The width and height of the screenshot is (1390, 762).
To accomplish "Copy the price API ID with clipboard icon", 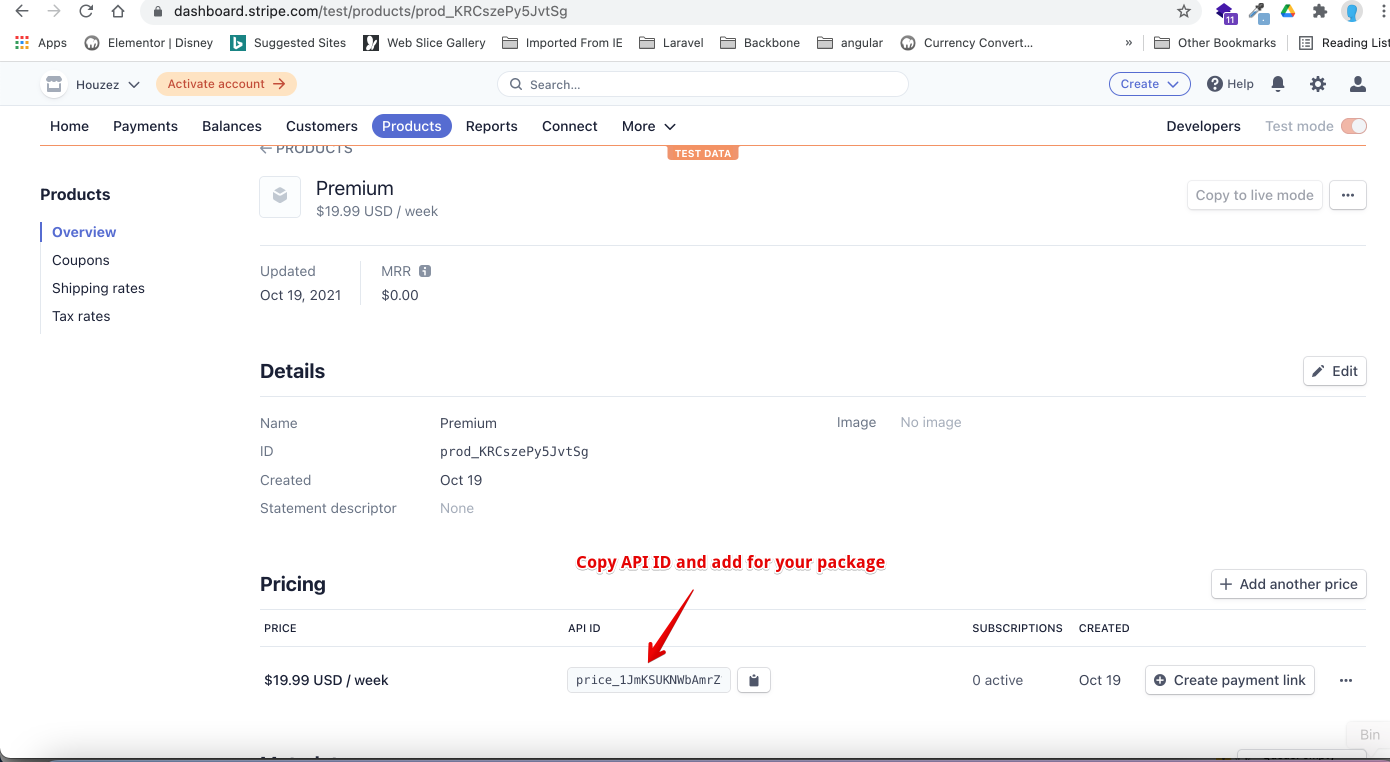I will pyautogui.click(x=754, y=680).
